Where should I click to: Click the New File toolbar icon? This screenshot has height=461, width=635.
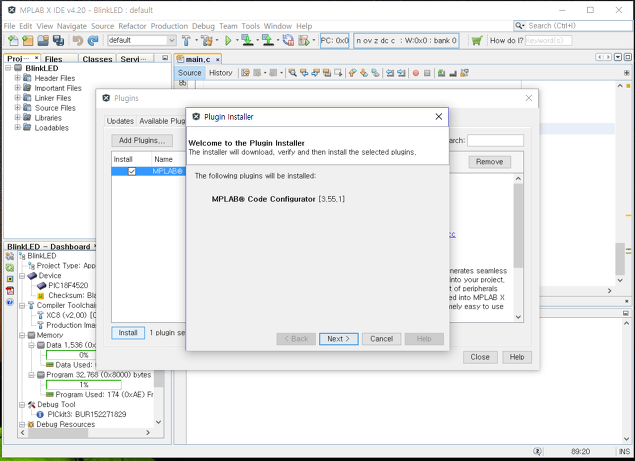point(13,41)
